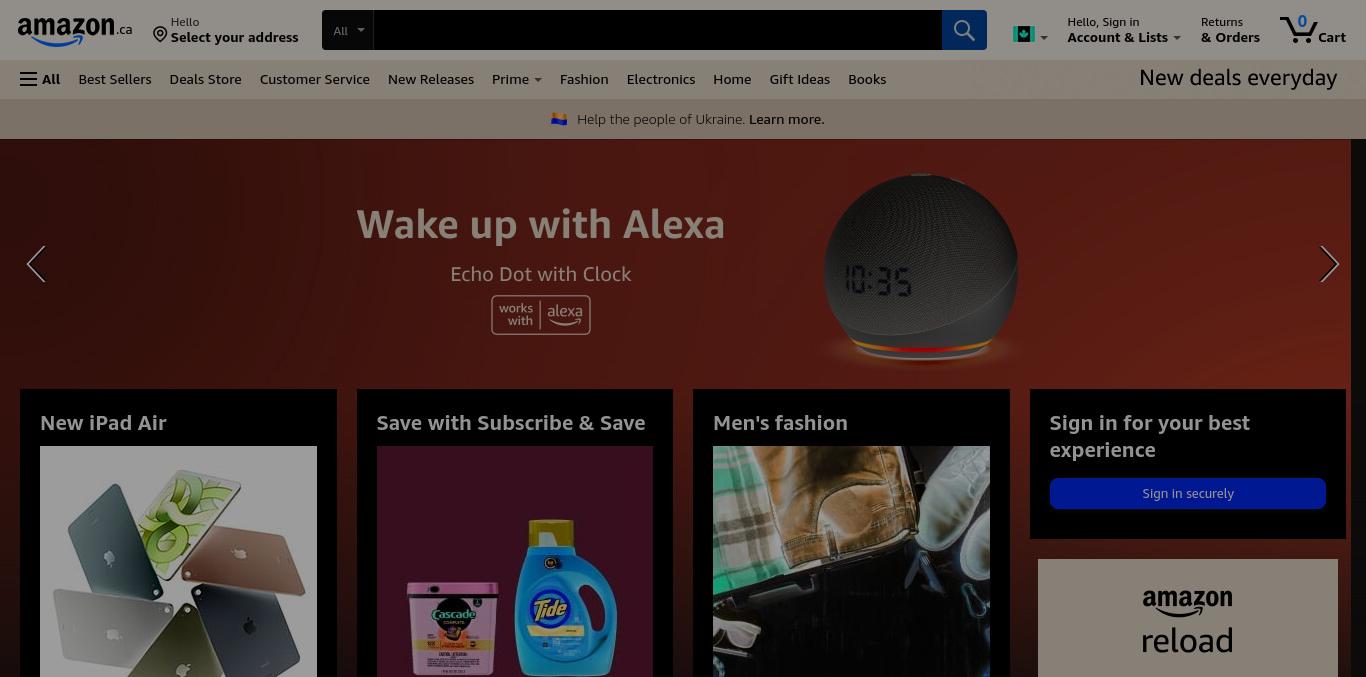This screenshot has height=677, width=1366.
Task: Open the All hamburger menu
Action: point(40,79)
